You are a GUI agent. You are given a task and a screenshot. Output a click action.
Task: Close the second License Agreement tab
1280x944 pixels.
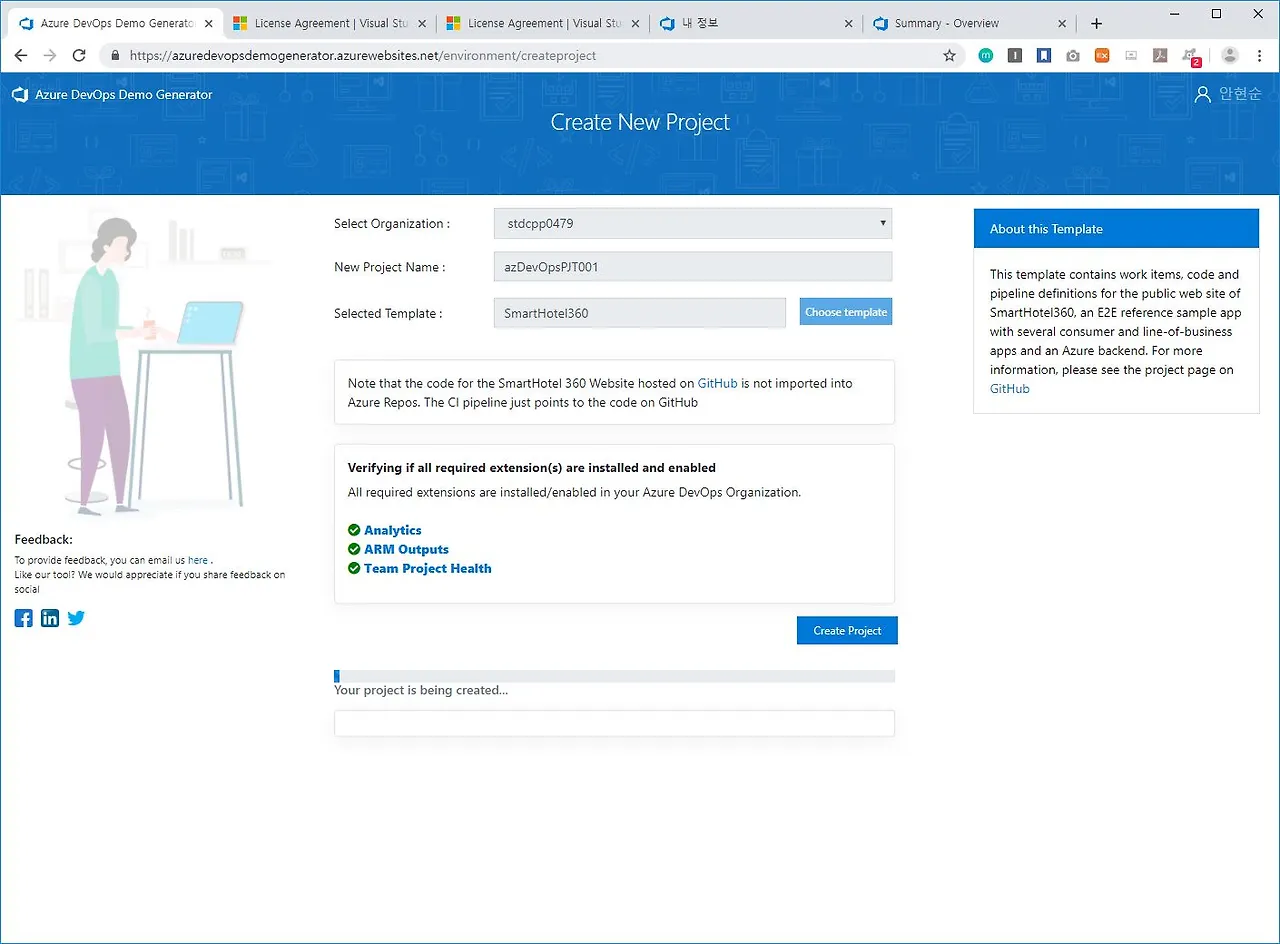click(x=636, y=24)
